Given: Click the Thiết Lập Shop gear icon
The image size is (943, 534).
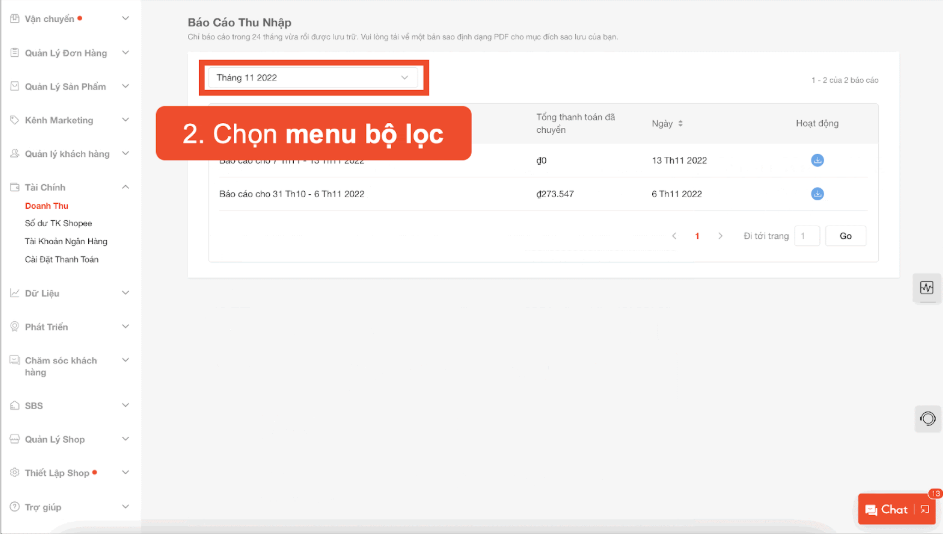Looking at the screenshot, I should tap(14, 473).
